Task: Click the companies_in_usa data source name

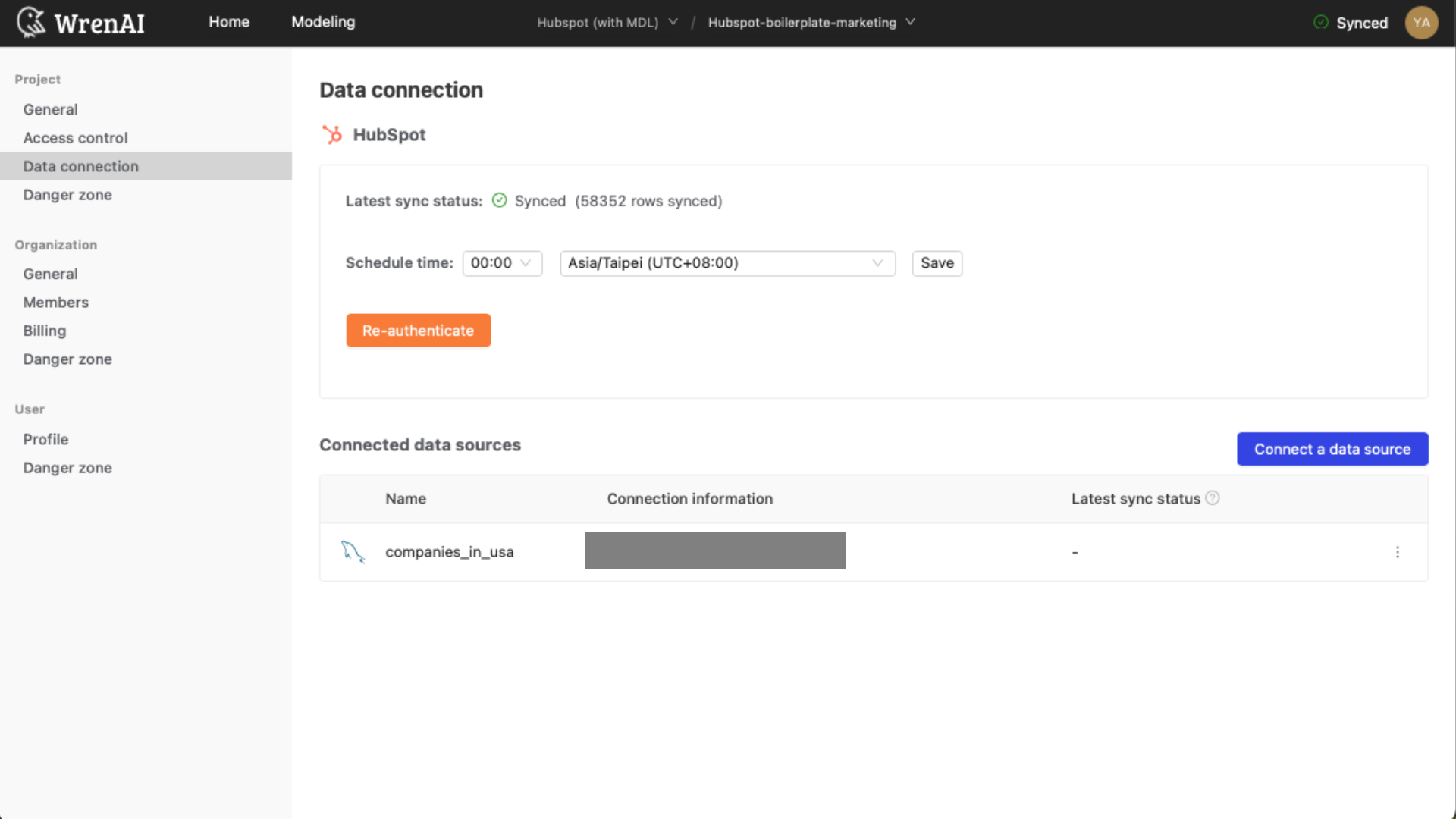Action: point(450,552)
